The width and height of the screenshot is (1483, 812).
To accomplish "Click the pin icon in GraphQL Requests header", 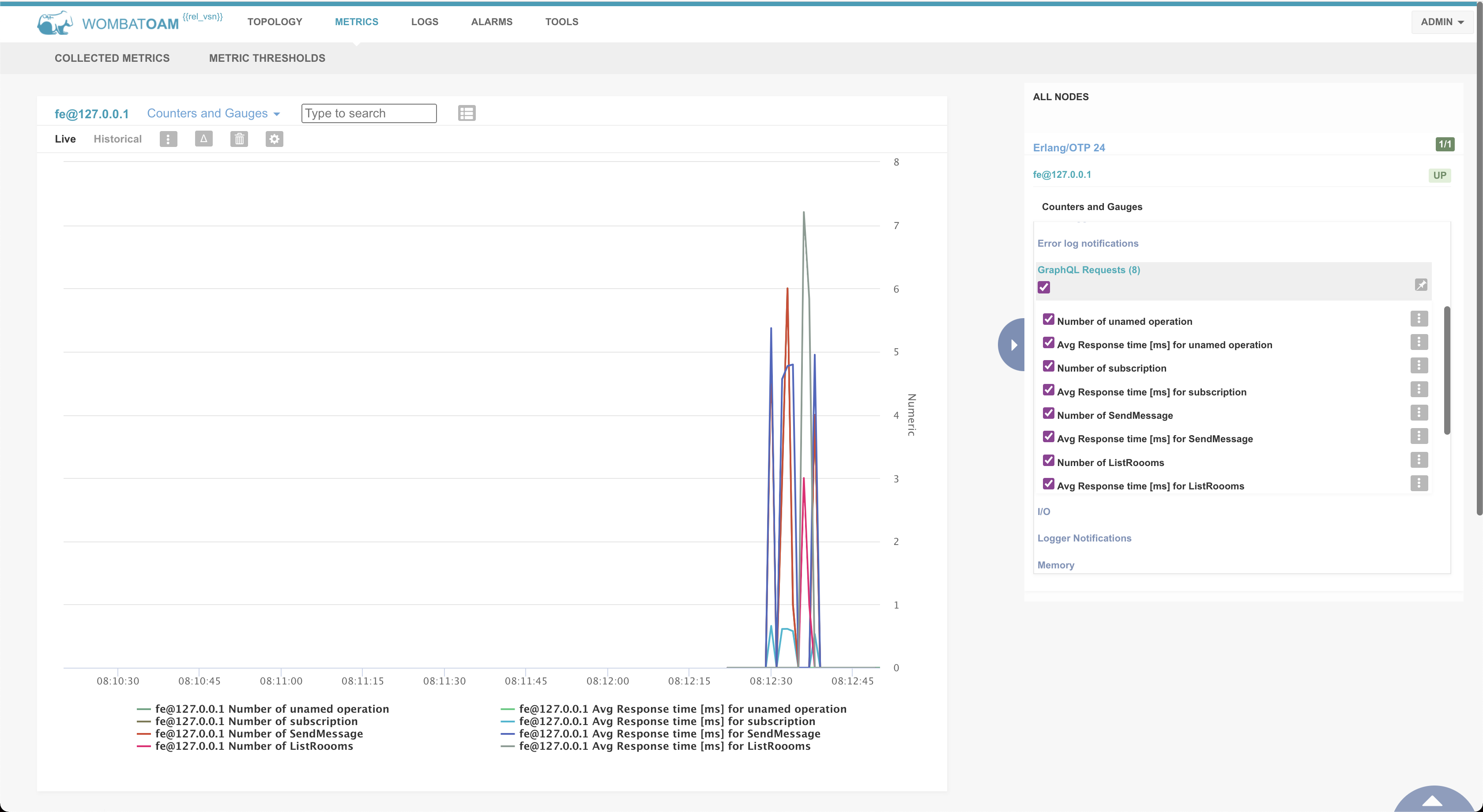I will pyautogui.click(x=1420, y=285).
